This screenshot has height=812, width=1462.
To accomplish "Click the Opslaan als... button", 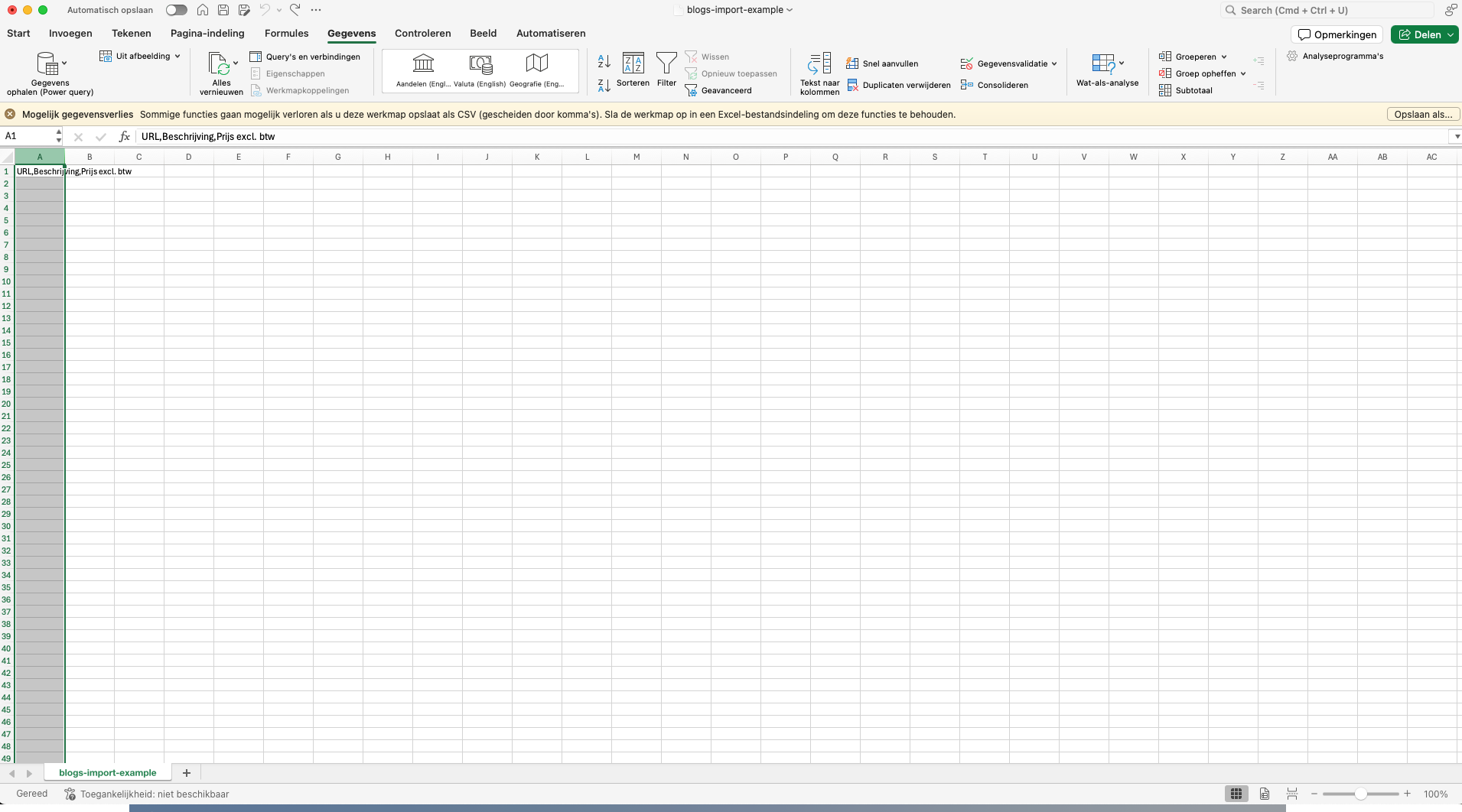I will [1422, 114].
